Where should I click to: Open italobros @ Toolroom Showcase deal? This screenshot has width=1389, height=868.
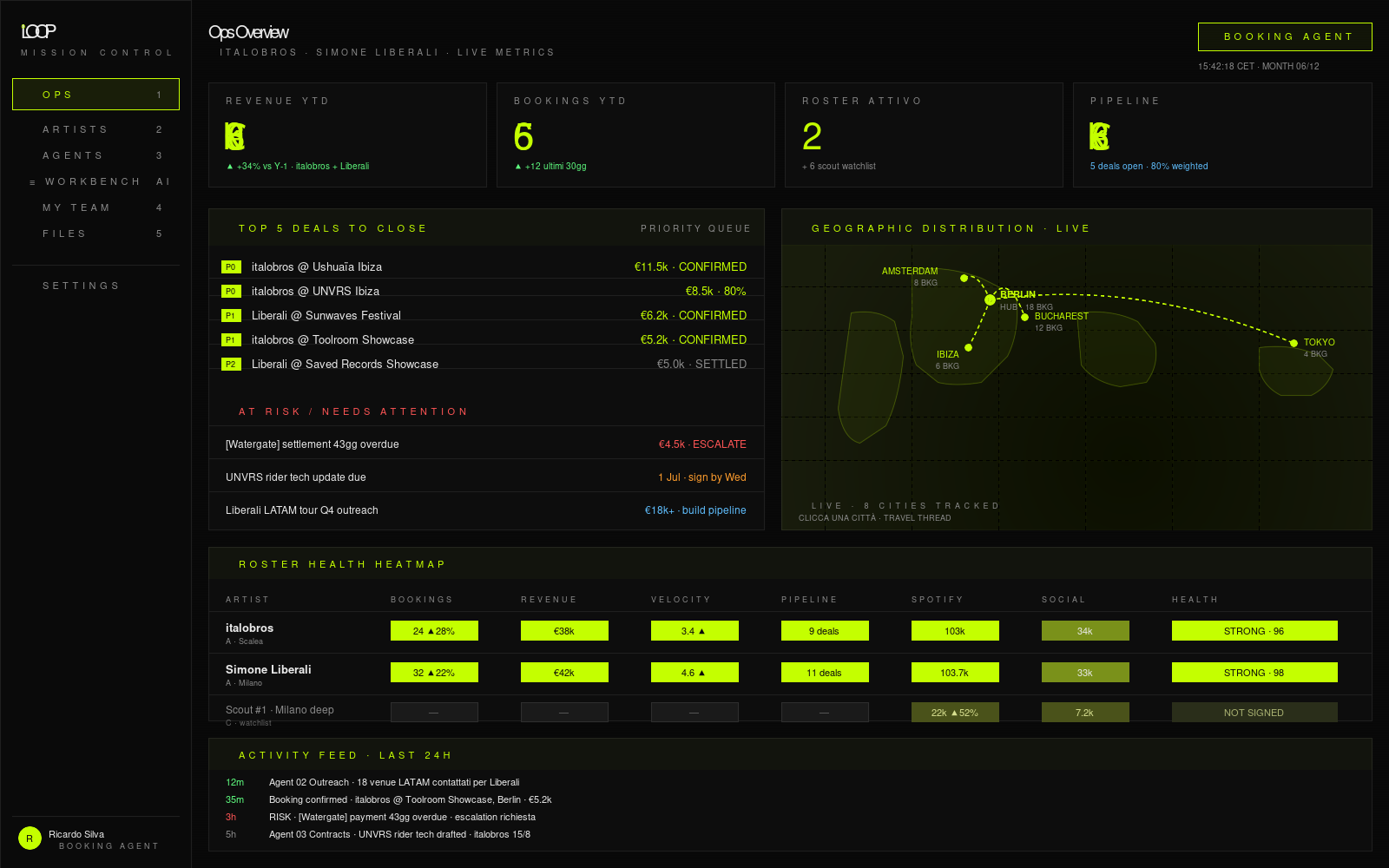(486, 340)
